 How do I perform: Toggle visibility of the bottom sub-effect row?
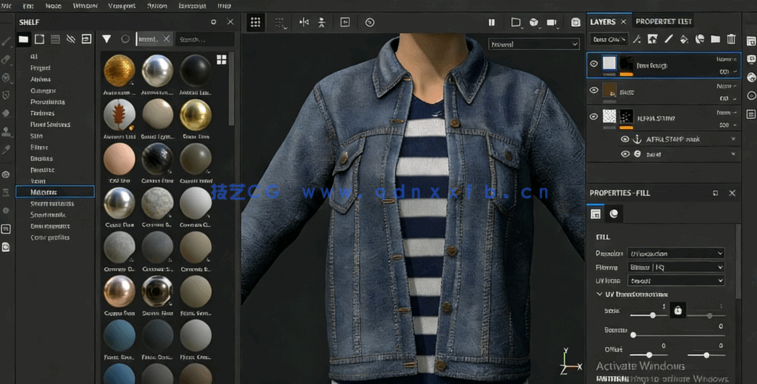[x=625, y=154]
